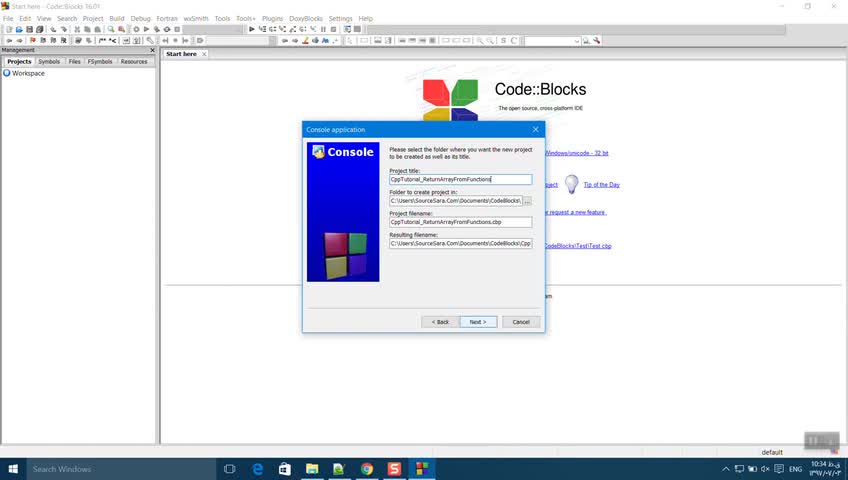The image size is (848, 480).
Task: Click the Save file toolbar icon
Action: (29, 29)
